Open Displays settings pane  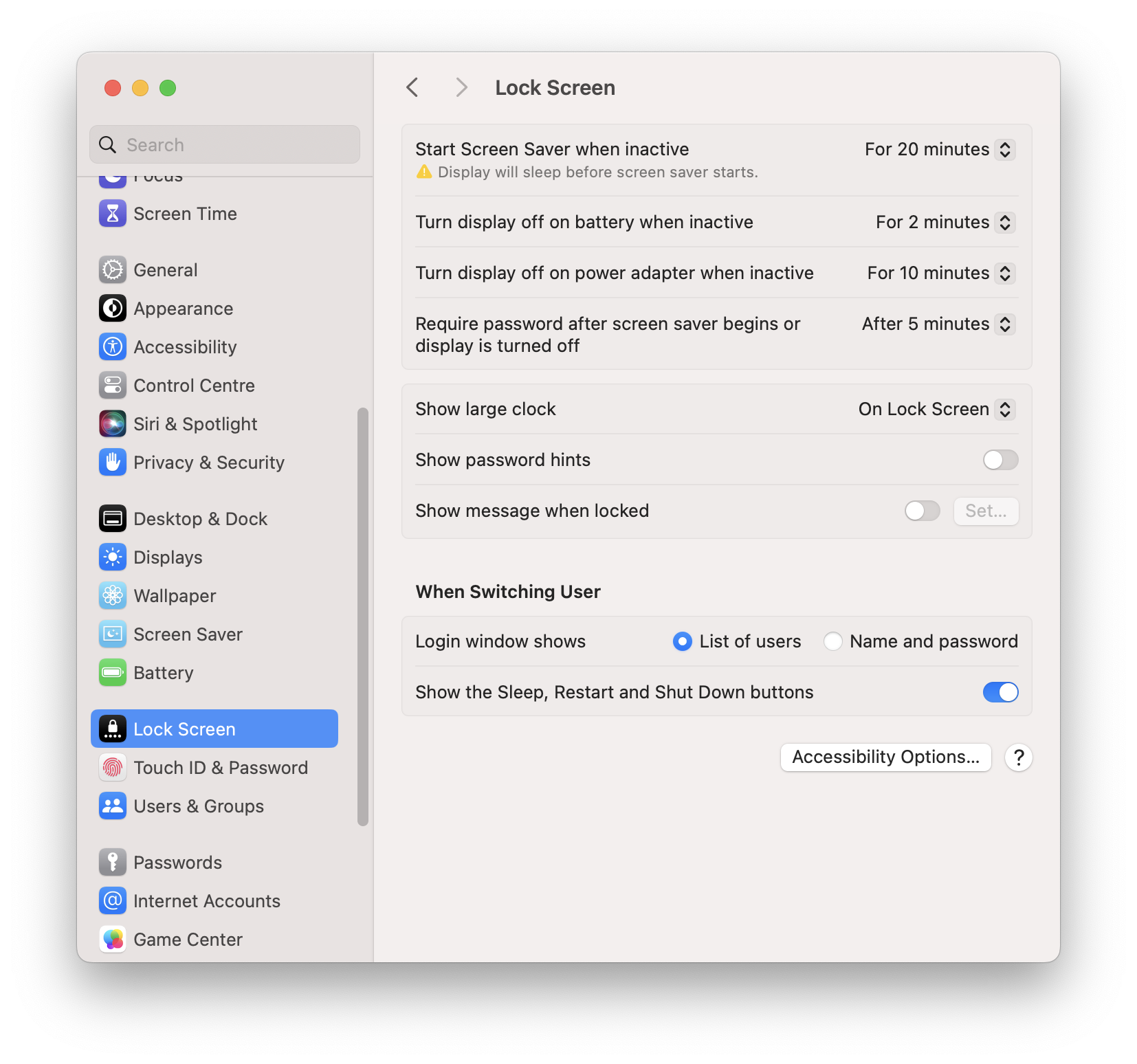tap(214, 557)
